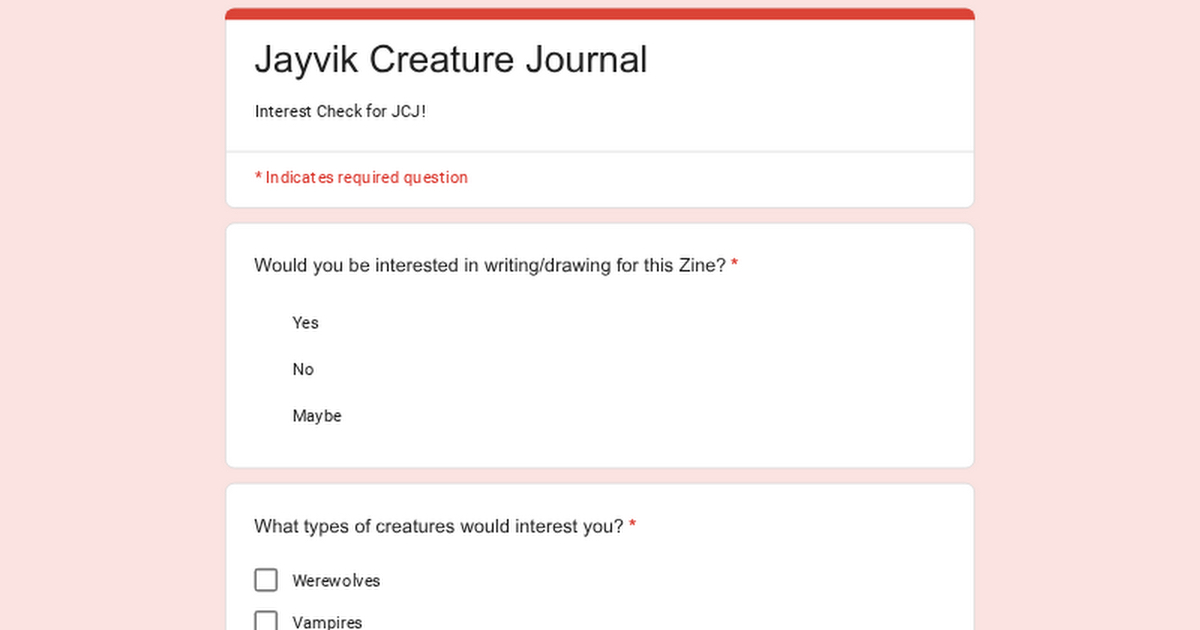
Task: Click the writing/drawing Zine question text
Action: coord(489,266)
